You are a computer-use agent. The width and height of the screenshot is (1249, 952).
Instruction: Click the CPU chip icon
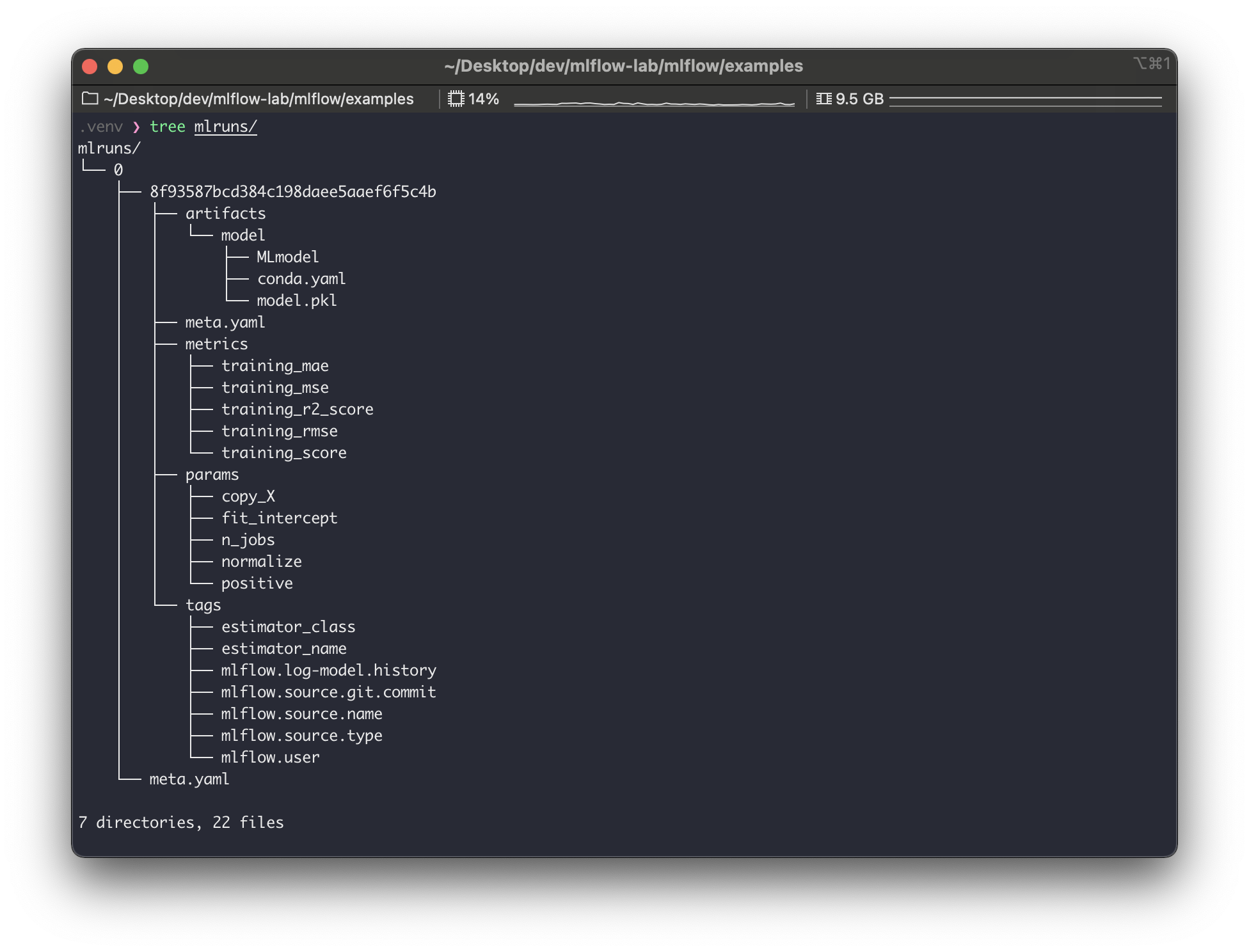[456, 99]
